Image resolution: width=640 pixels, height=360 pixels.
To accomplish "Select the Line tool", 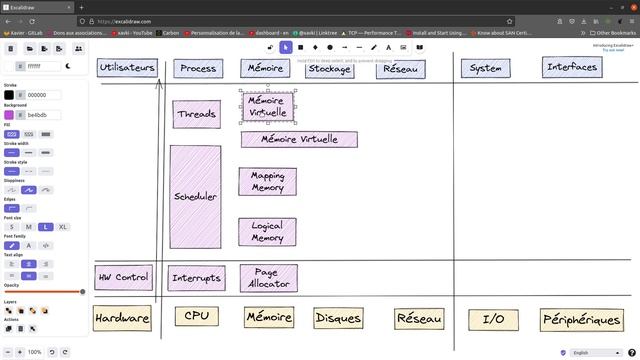I will click(x=359, y=48).
